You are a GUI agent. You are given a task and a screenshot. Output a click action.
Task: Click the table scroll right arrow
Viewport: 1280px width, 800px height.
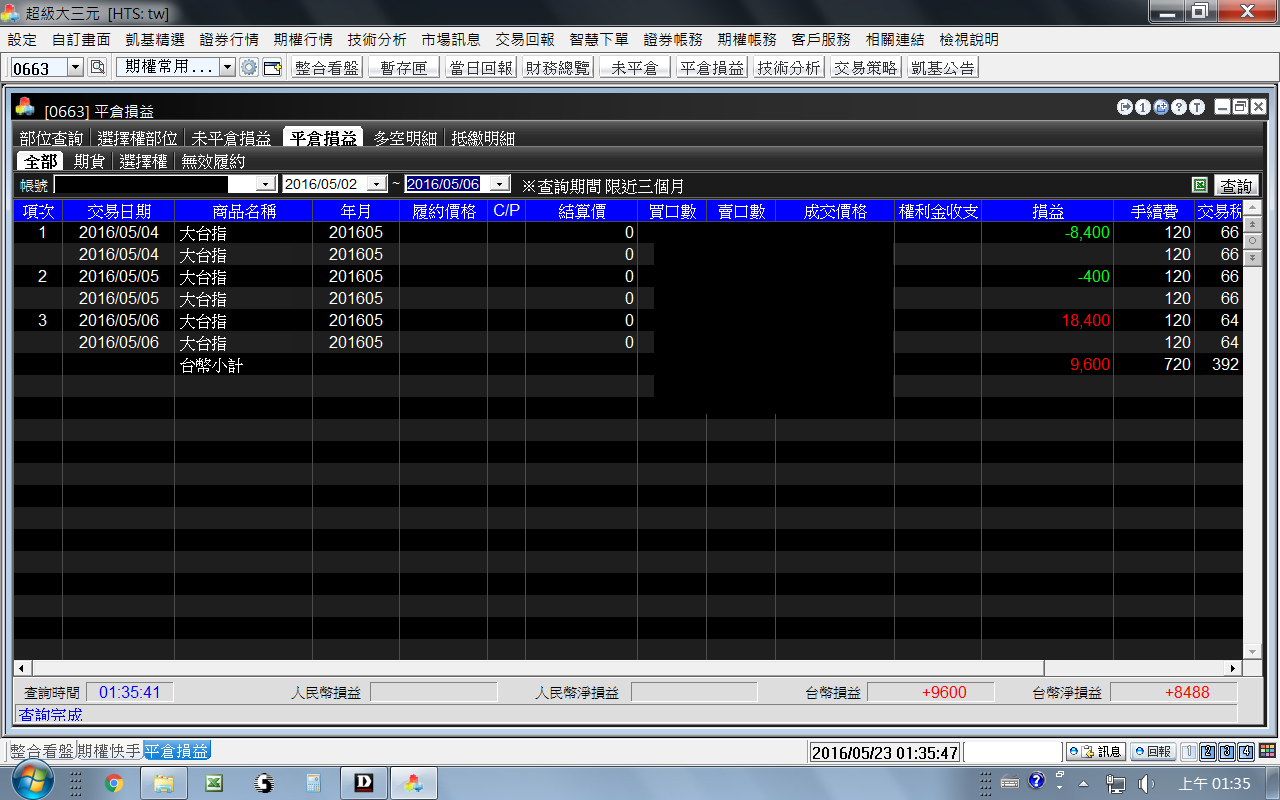point(1232,668)
